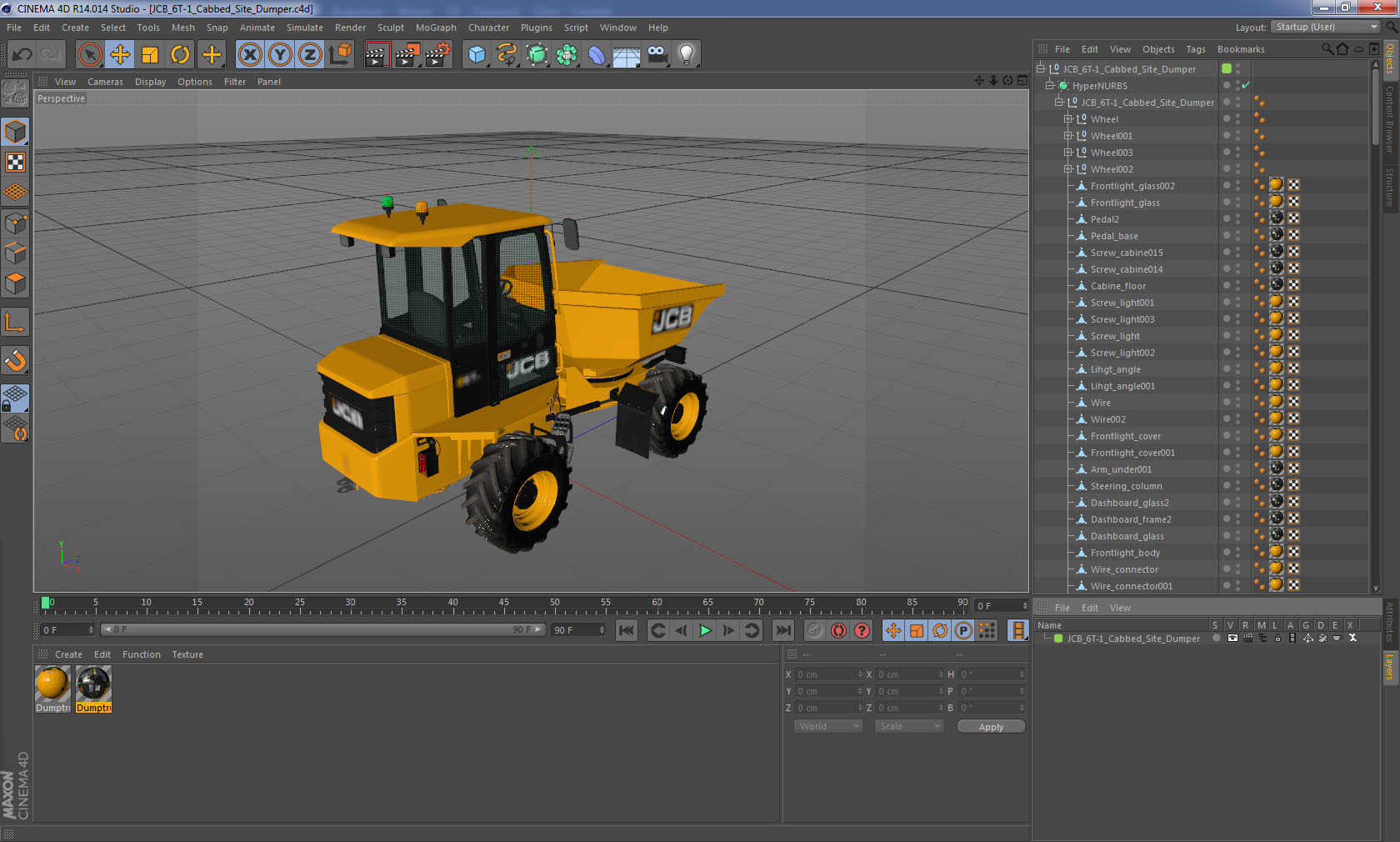
Task: Click frame 50 on the timeline ruler
Action: (555, 604)
